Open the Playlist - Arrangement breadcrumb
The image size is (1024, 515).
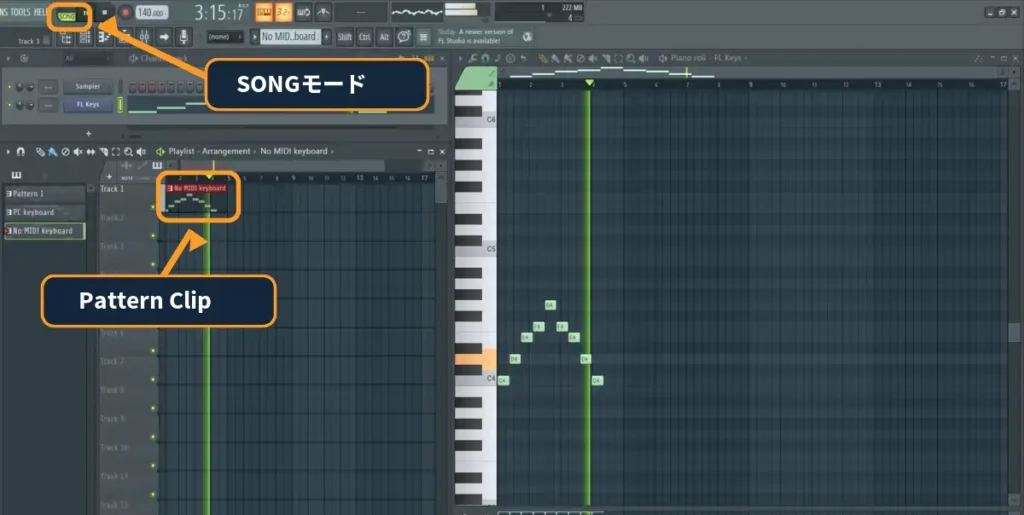pos(209,151)
